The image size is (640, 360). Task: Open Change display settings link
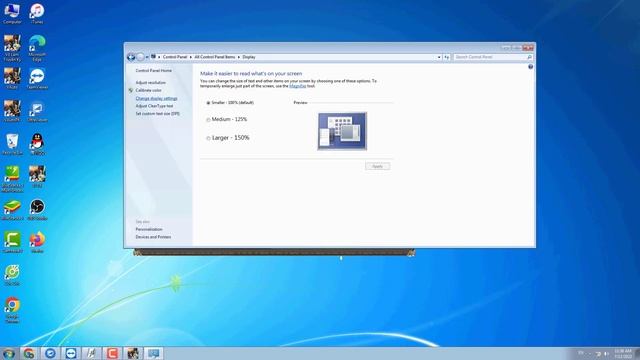tap(156, 98)
